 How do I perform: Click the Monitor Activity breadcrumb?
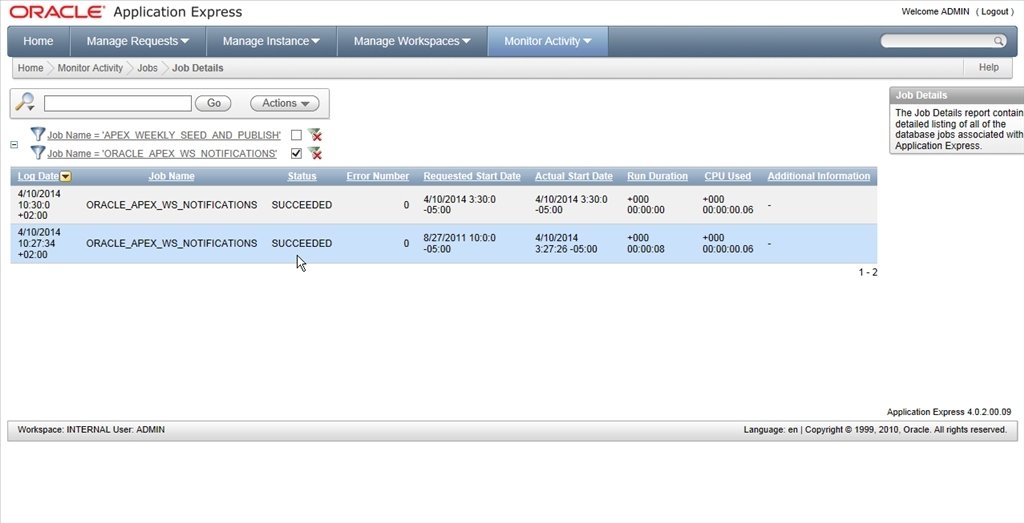click(90, 68)
